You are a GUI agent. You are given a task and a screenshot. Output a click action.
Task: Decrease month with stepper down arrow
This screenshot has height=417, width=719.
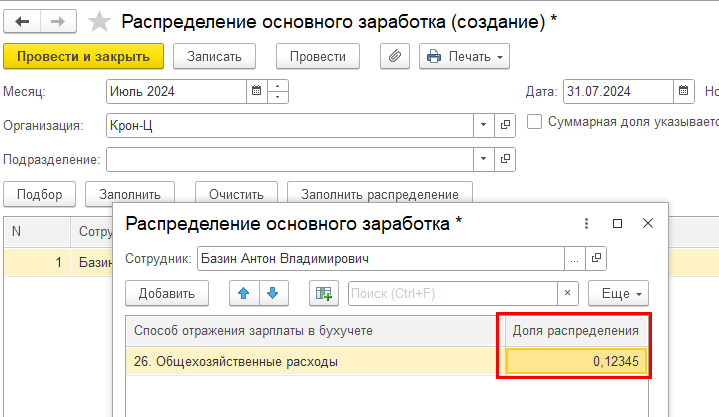[277, 97]
